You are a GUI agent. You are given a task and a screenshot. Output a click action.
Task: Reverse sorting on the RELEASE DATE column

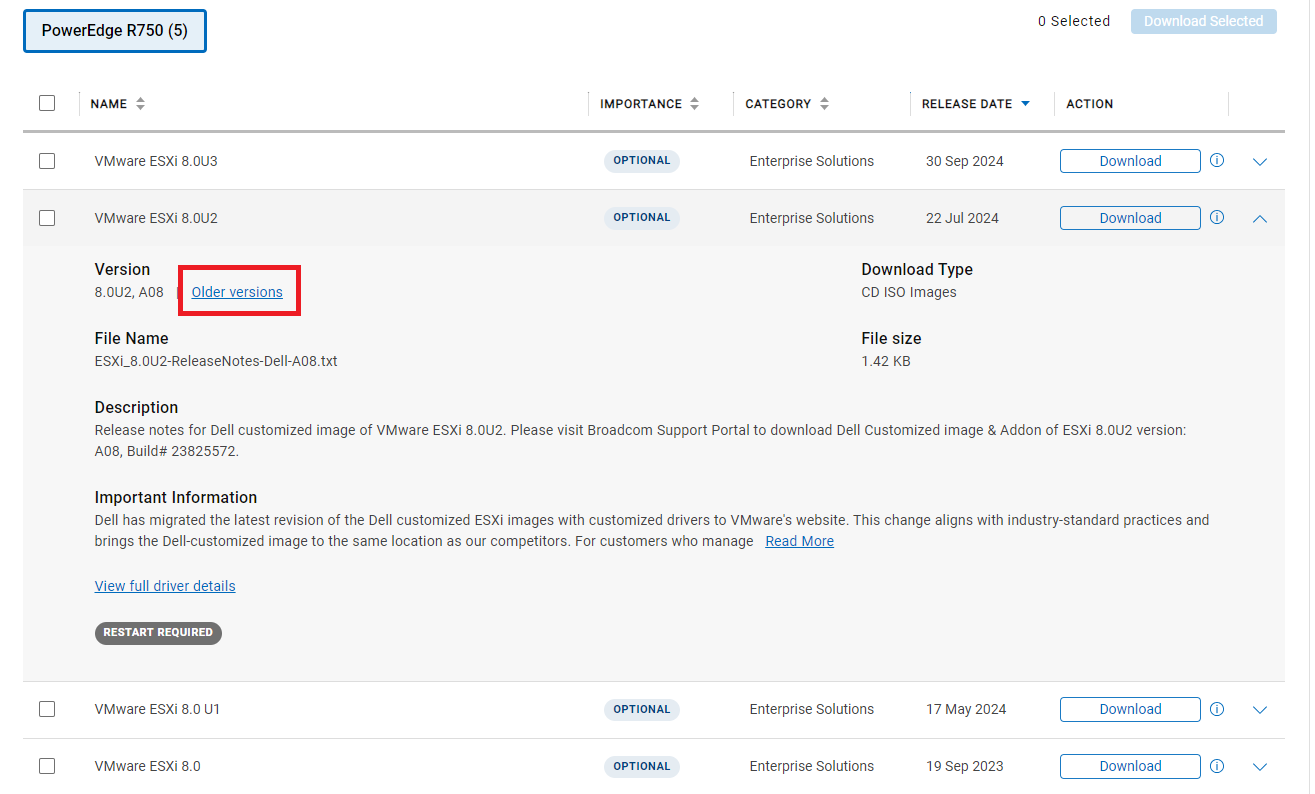point(1026,103)
